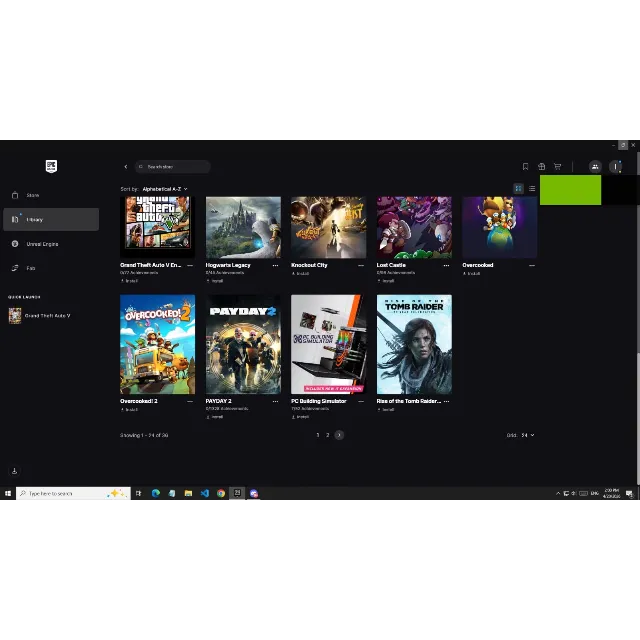The width and height of the screenshot is (640, 640).
Task: Select Rise of the Tomb Raider cover
Action: [414, 344]
